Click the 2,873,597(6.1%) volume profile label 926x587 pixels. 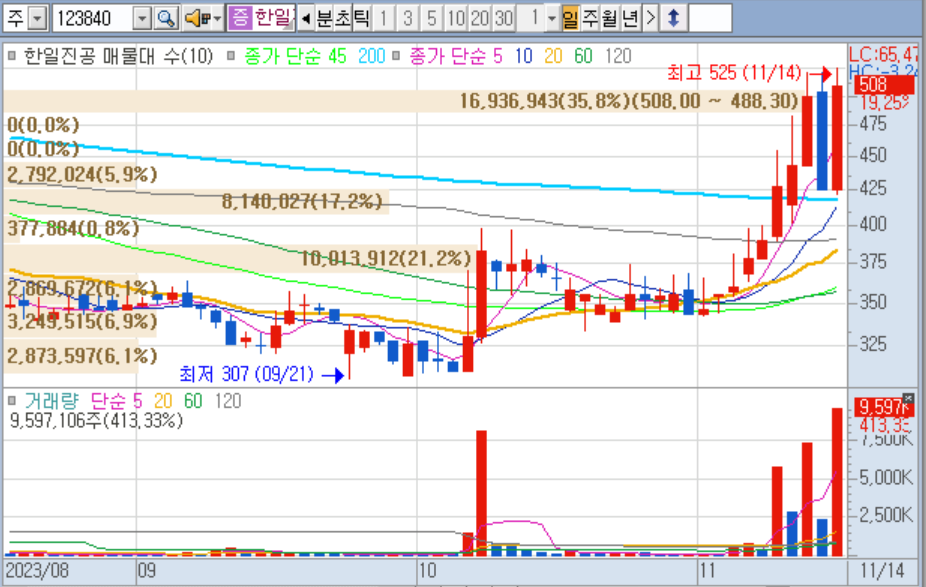[82, 356]
